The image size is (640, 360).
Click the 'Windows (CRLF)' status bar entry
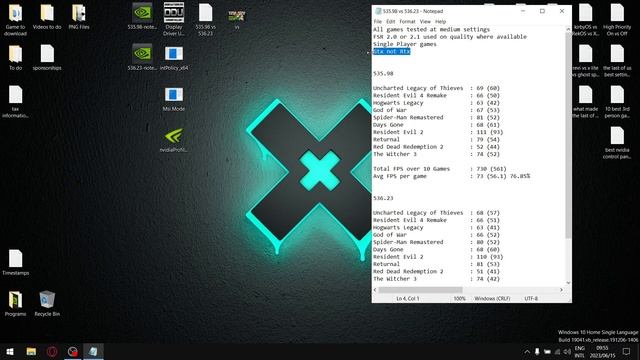[x=492, y=298]
